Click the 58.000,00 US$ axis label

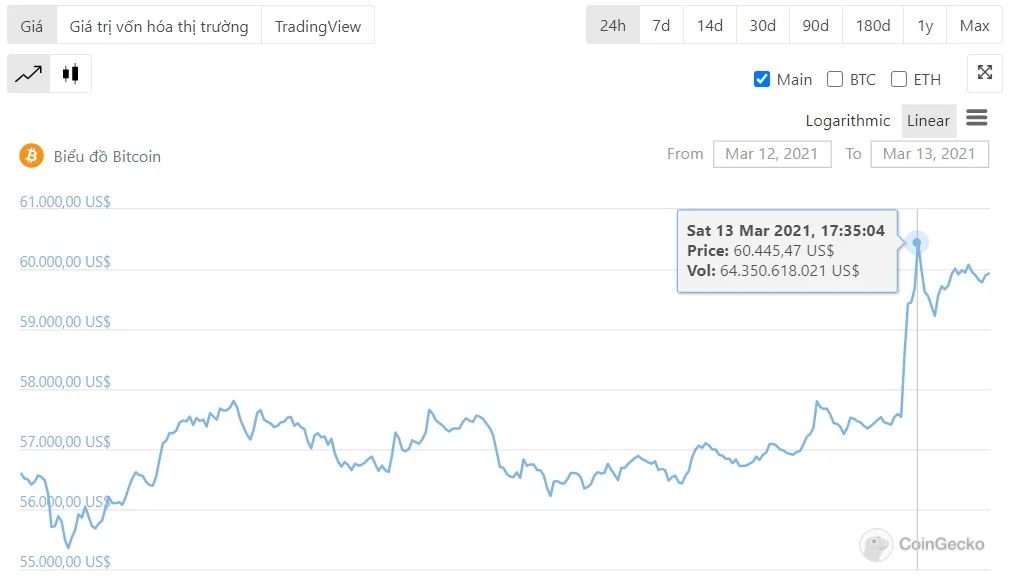65,381
